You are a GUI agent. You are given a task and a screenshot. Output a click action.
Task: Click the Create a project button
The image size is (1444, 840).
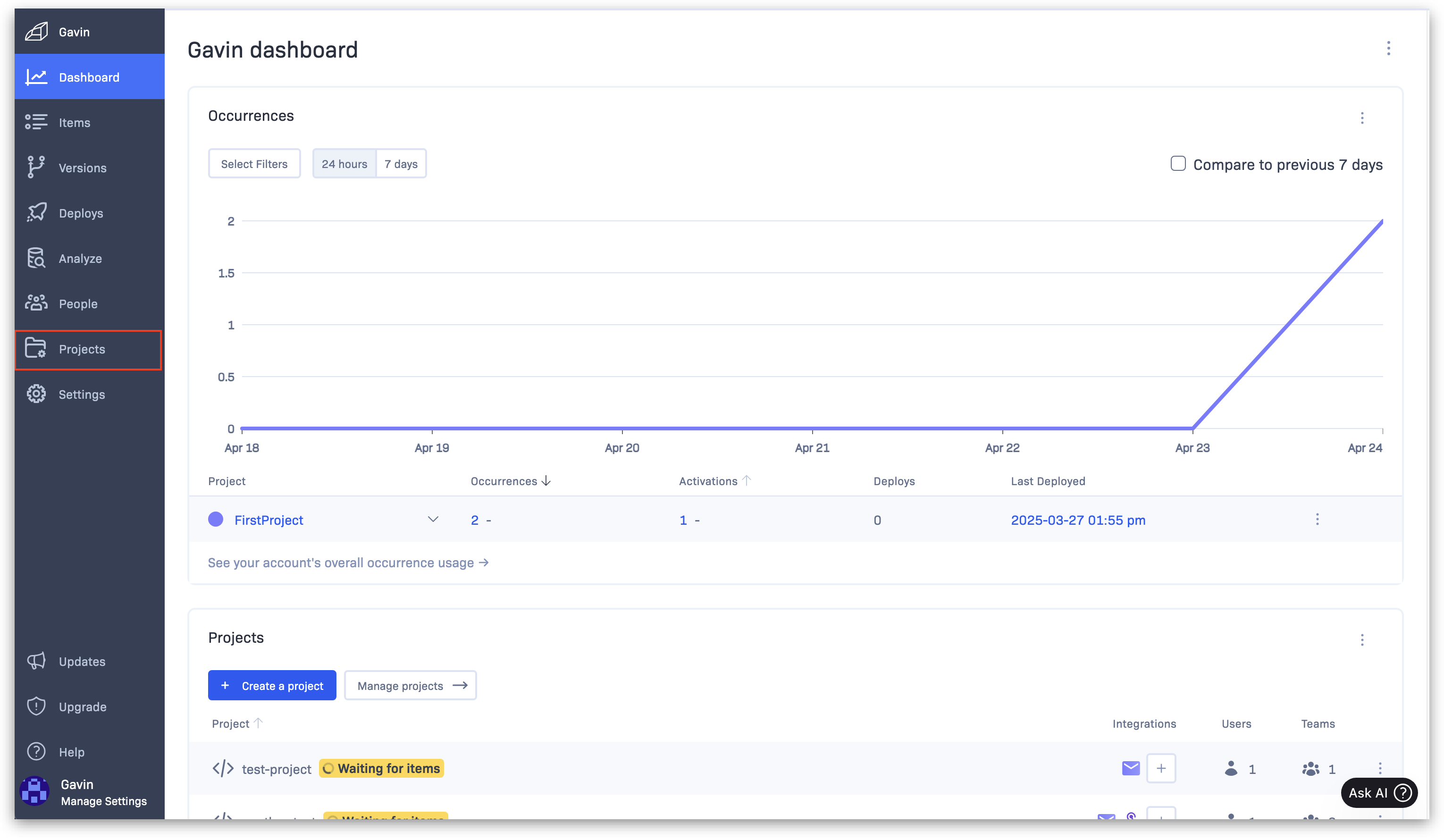[x=272, y=685]
